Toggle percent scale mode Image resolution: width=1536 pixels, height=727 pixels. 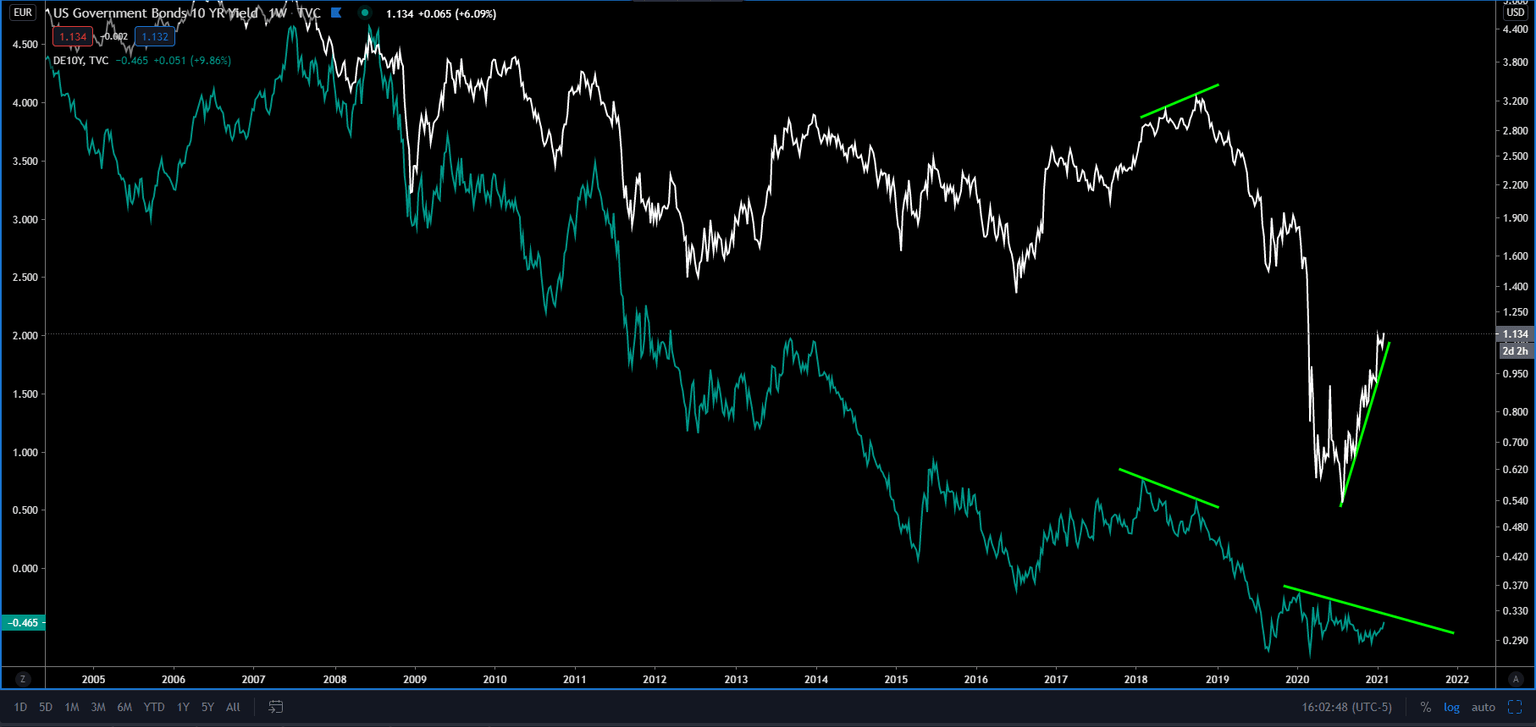1425,707
